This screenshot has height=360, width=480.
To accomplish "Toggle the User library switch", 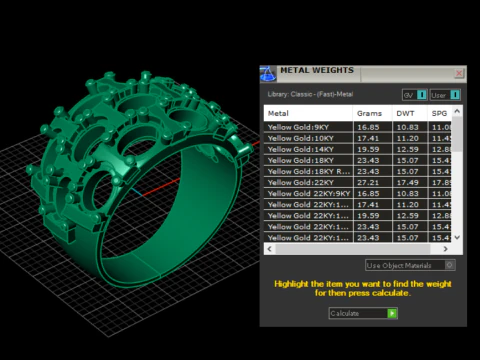I will pos(445,95).
